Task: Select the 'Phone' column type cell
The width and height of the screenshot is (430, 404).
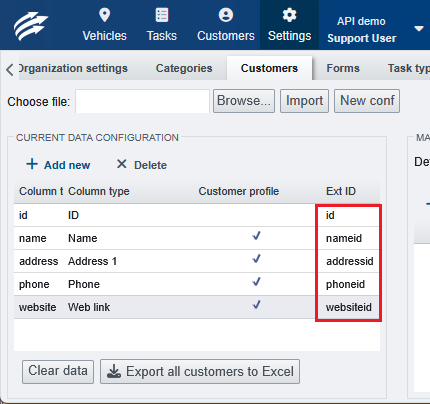Action: point(84,284)
